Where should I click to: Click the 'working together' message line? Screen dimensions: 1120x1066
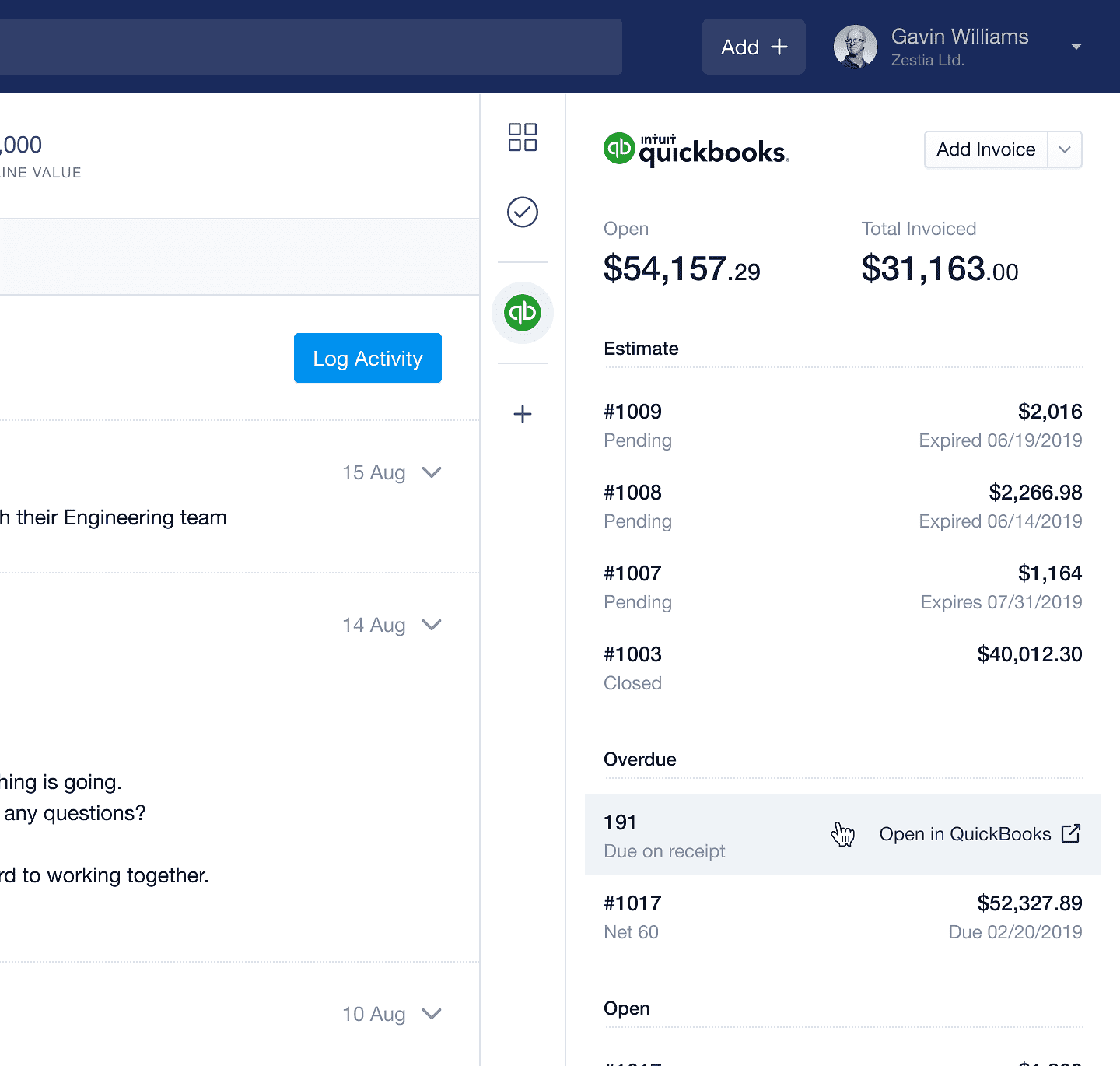pos(104,875)
